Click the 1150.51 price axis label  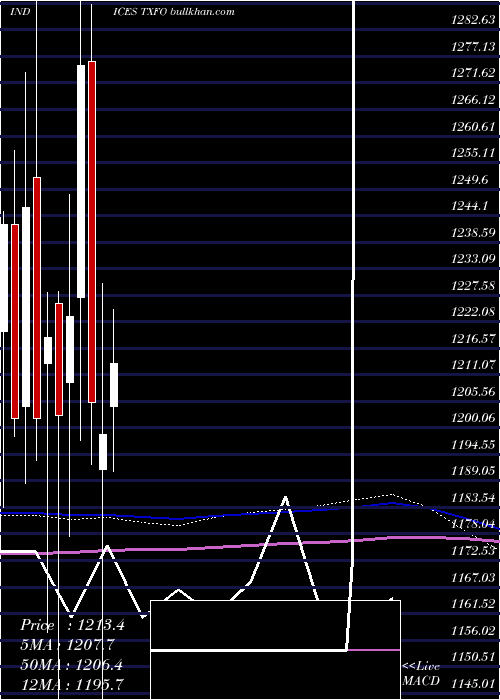coord(474,658)
